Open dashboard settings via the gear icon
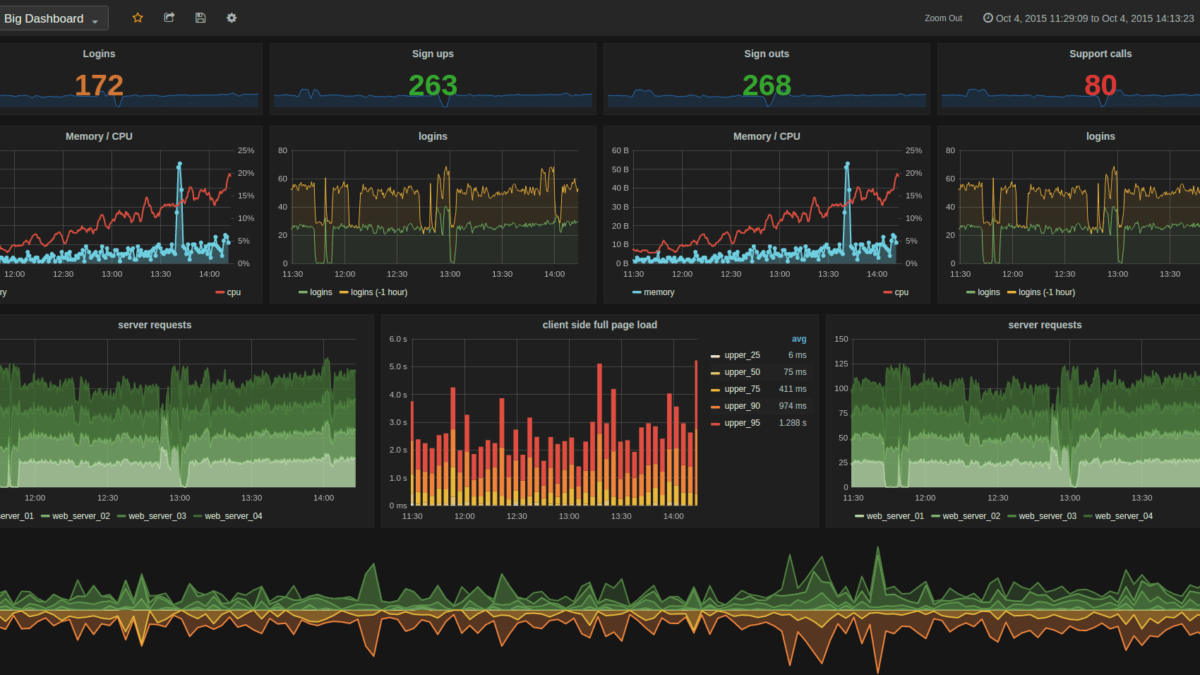The height and width of the screenshot is (675, 1200). [x=231, y=17]
